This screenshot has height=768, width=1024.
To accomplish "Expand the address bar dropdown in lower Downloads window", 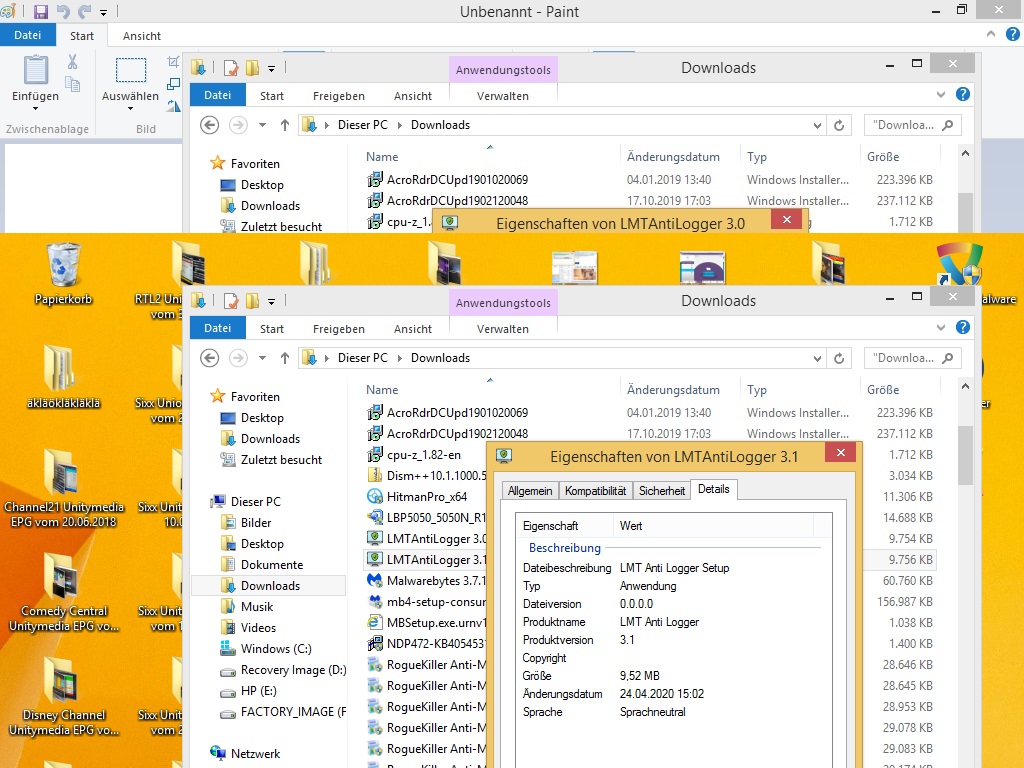I will coord(817,359).
